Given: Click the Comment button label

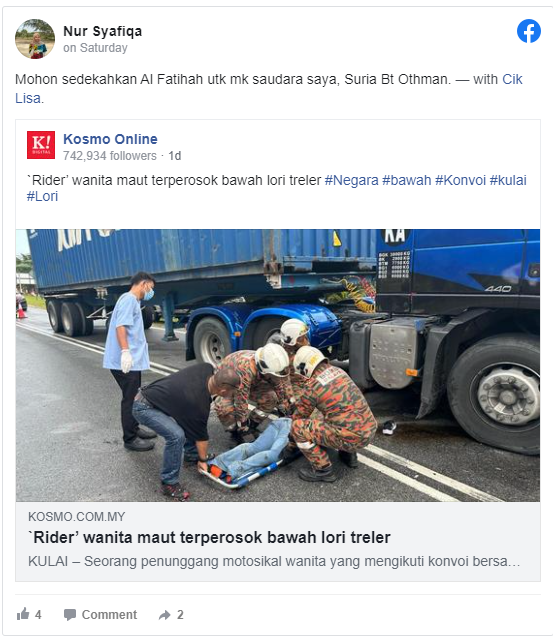Looking at the screenshot, I should click(x=109, y=615).
